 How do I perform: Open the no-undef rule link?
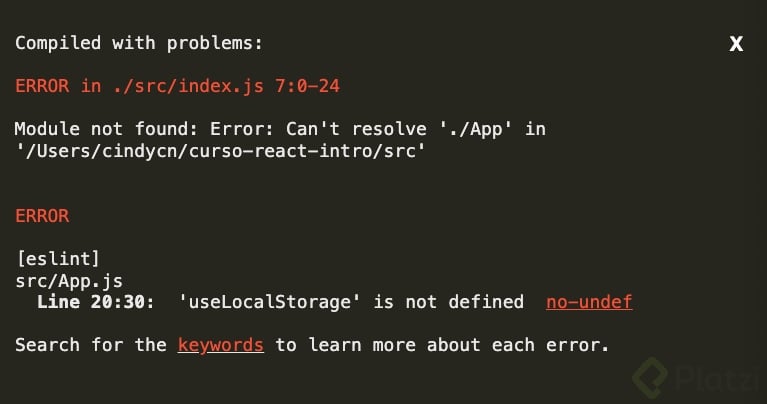click(x=589, y=301)
